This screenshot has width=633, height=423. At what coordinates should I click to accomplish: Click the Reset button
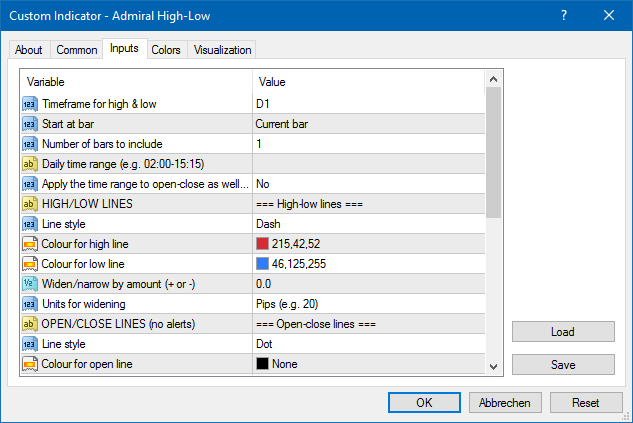tap(586, 402)
